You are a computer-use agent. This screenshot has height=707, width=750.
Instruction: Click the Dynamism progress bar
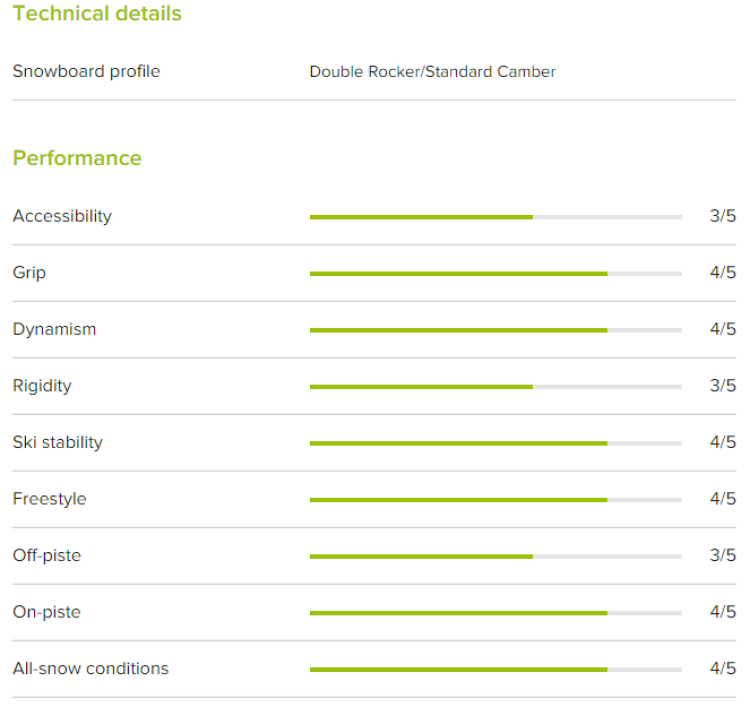point(495,330)
